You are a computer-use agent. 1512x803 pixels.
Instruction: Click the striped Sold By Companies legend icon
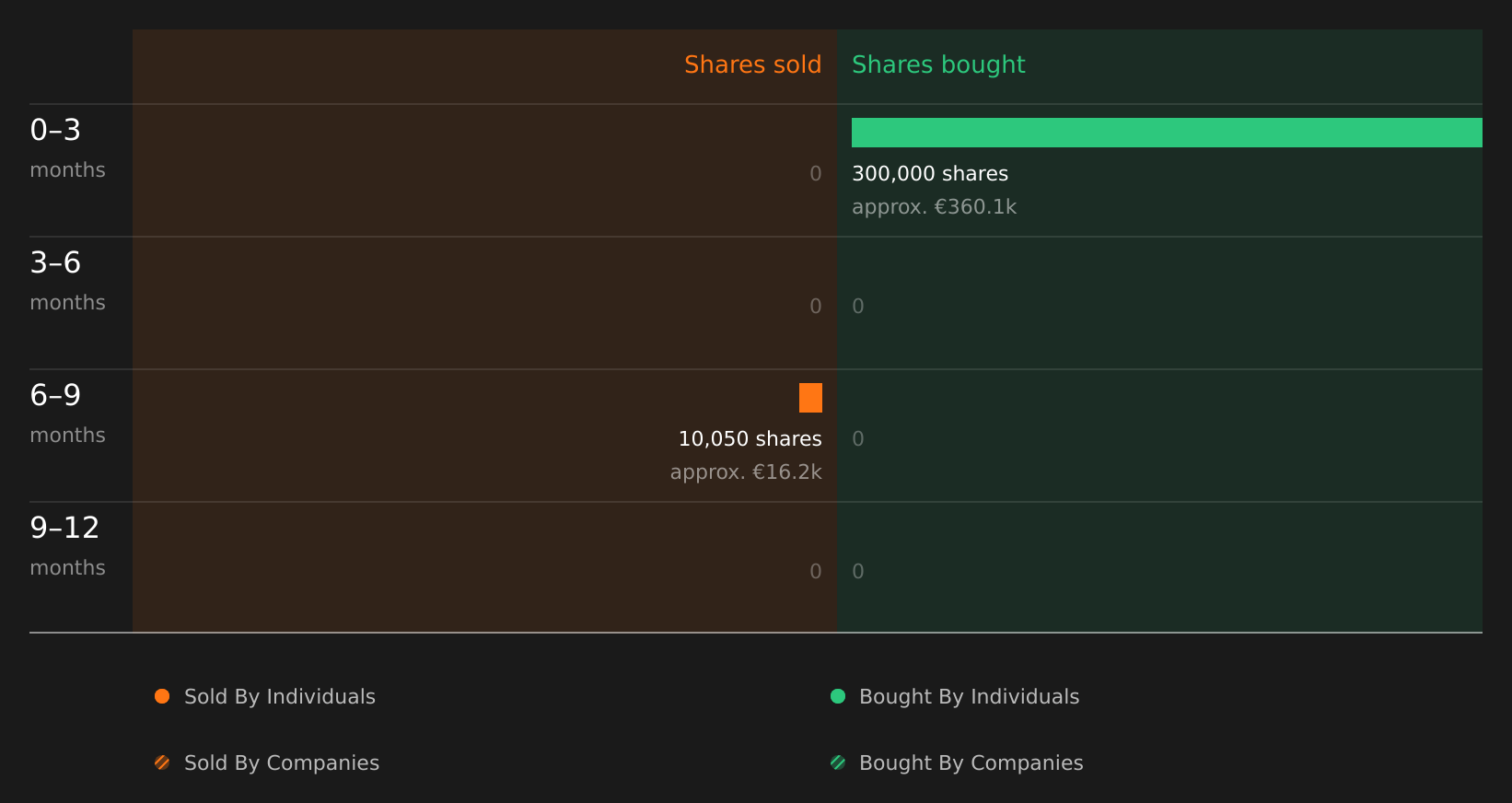[x=162, y=762]
